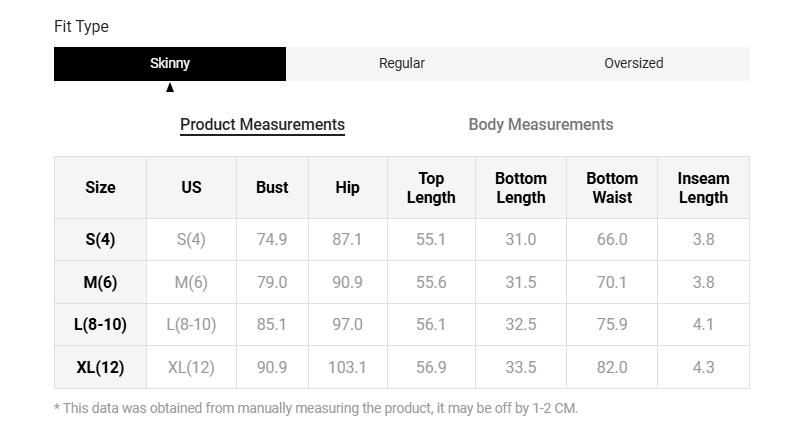Choose the Oversized fit type
The width and height of the screenshot is (787, 439).
633,63
